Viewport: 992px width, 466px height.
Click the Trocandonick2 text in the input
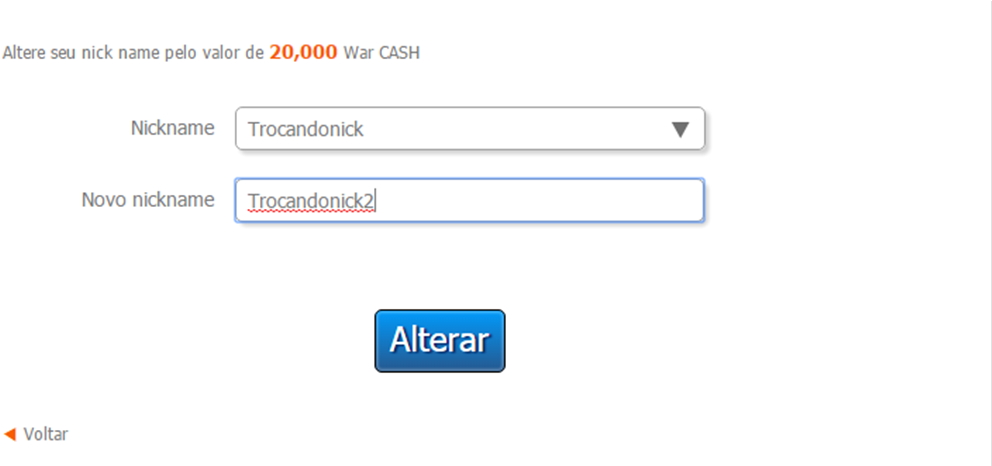(311, 201)
